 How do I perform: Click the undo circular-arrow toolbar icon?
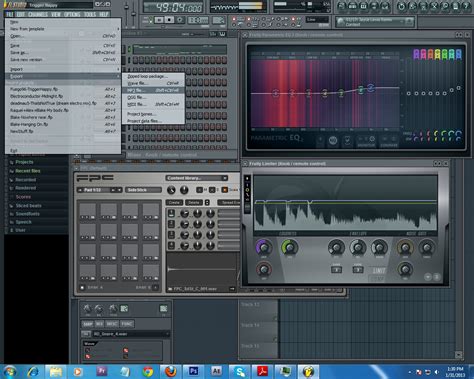[402, 6]
